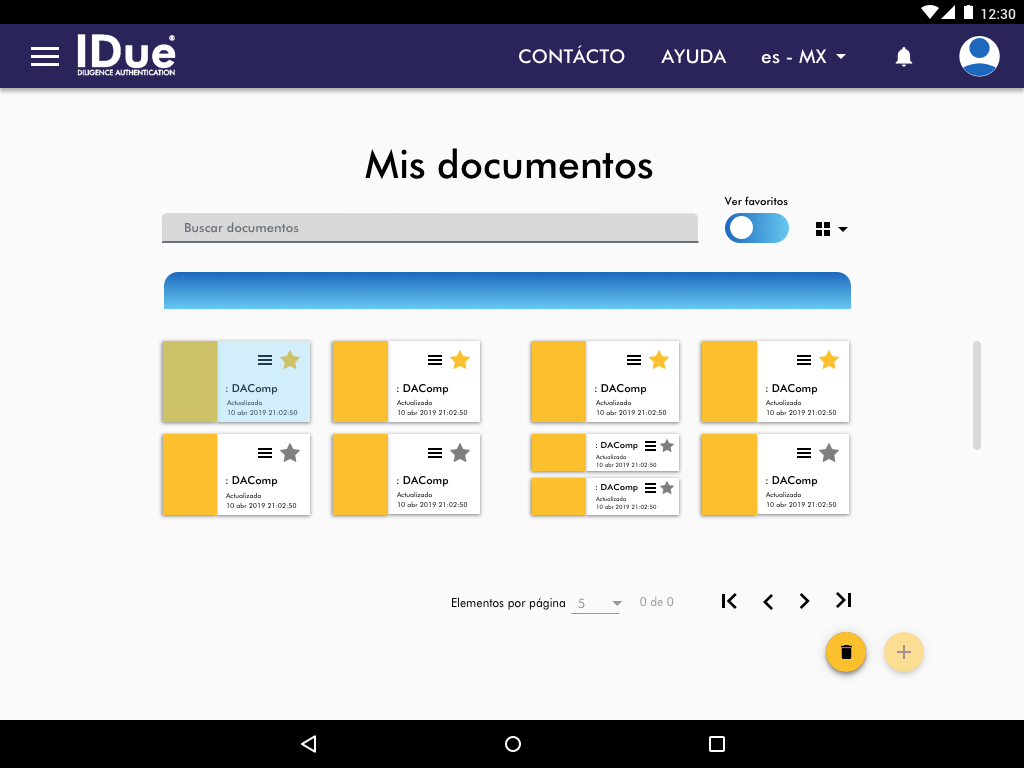Focus the Buscar documentos search field

430,228
